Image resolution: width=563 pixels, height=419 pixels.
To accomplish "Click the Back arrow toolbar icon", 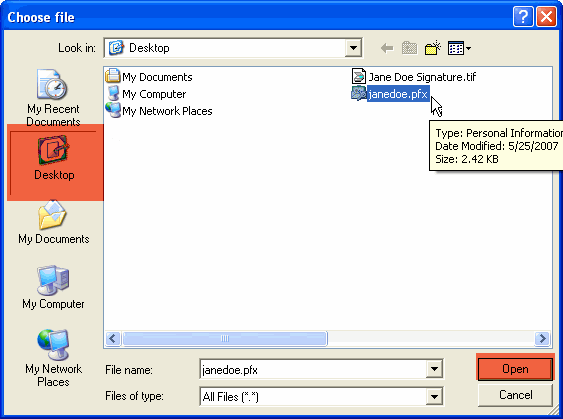I will pos(387,48).
